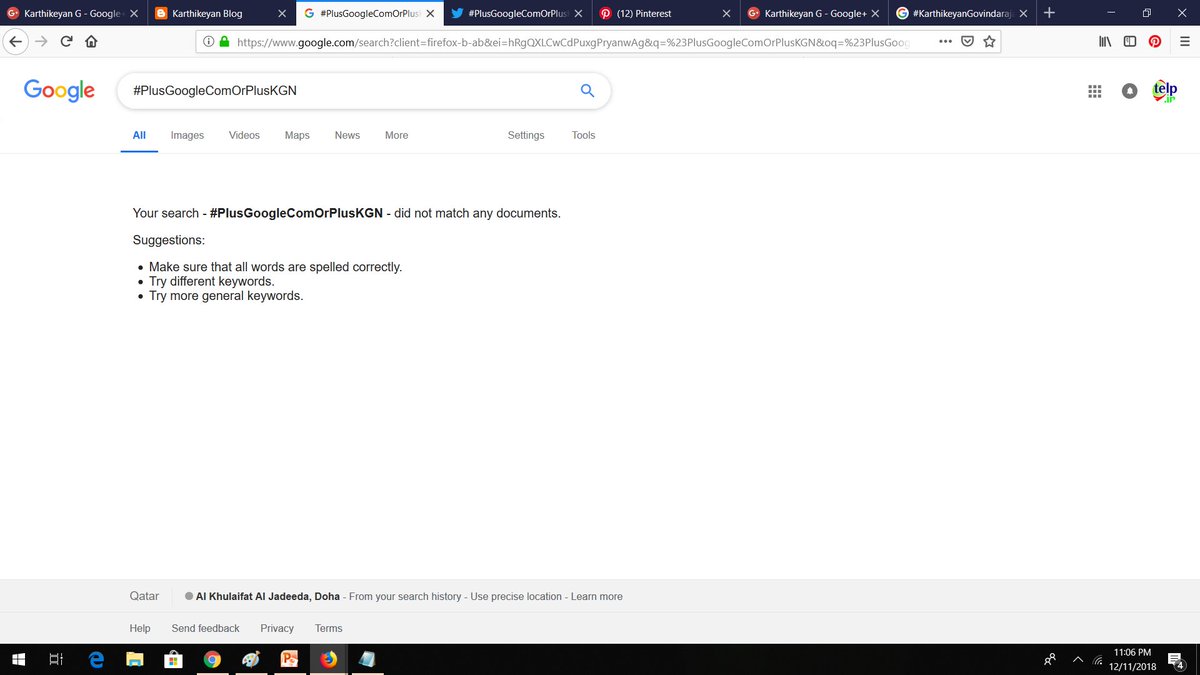Bookmark this page with the star
This screenshot has width=1200, height=675.
point(988,41)
